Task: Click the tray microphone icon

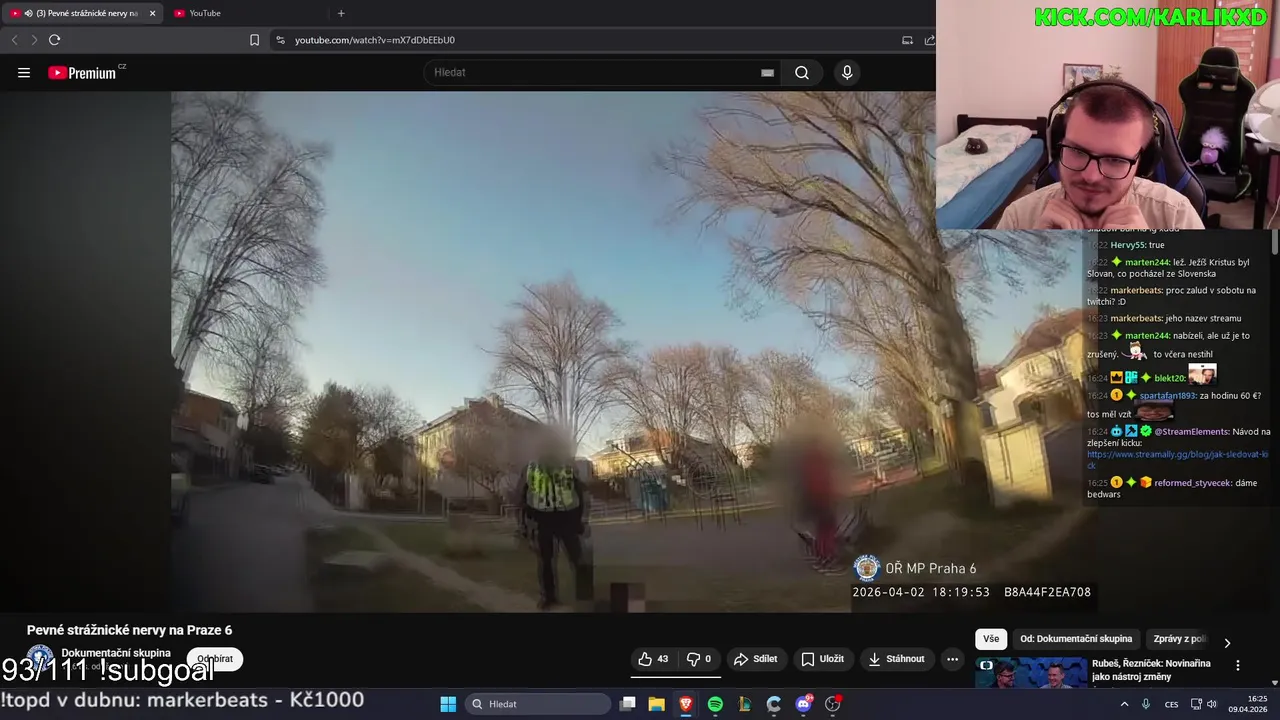Action: point(1146,704)
